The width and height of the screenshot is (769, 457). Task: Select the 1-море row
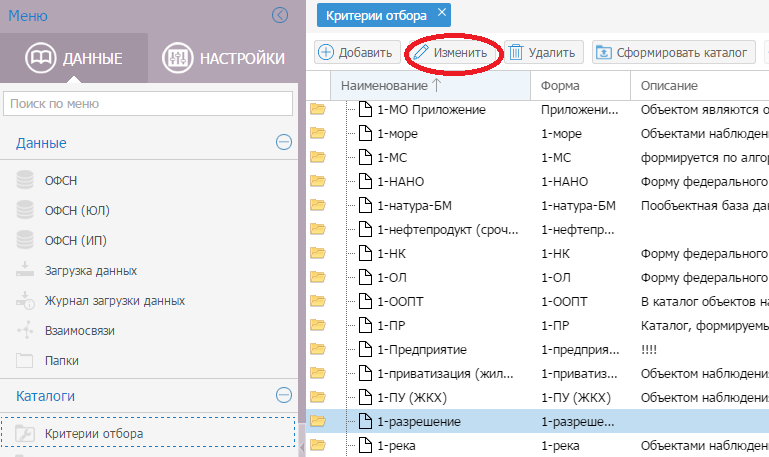[538, 133]
